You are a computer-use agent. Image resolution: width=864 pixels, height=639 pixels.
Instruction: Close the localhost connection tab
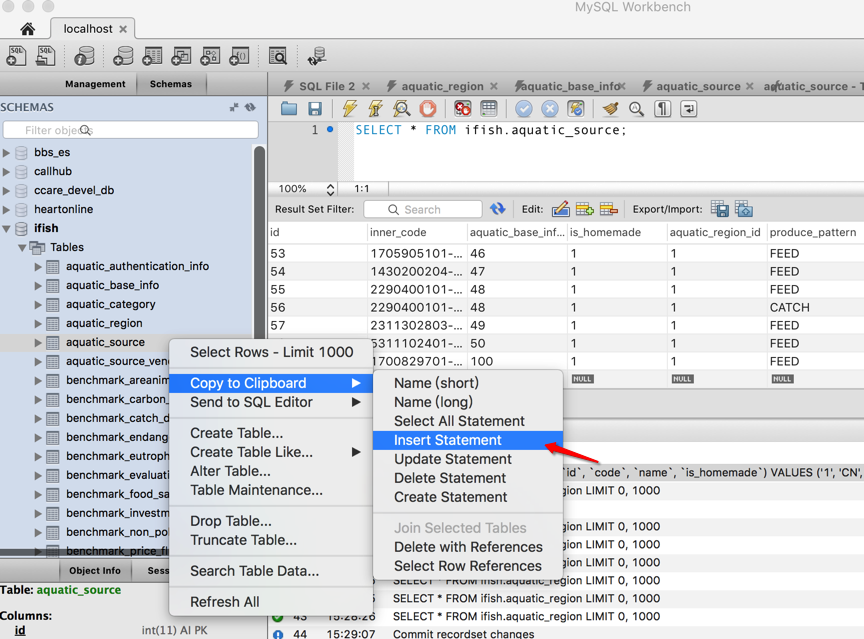tap(123, 29)
